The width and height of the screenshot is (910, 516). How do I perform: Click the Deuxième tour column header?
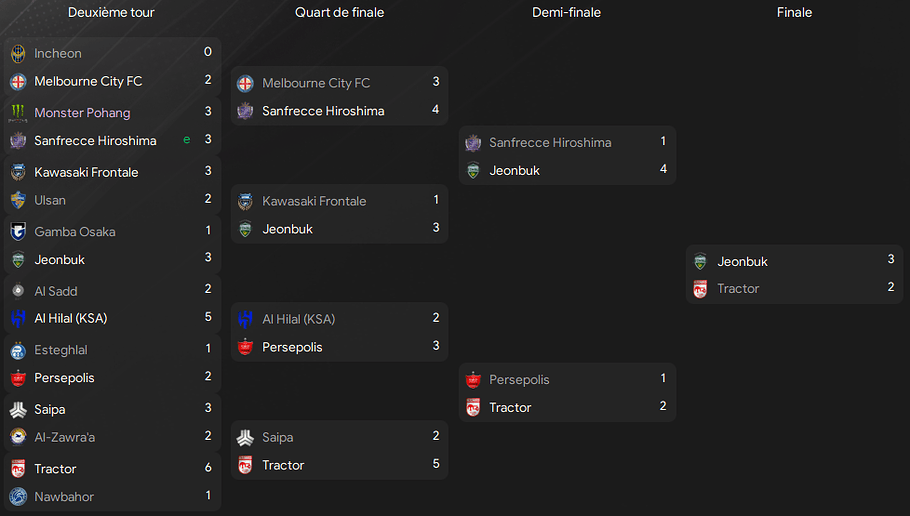point(111,13)
